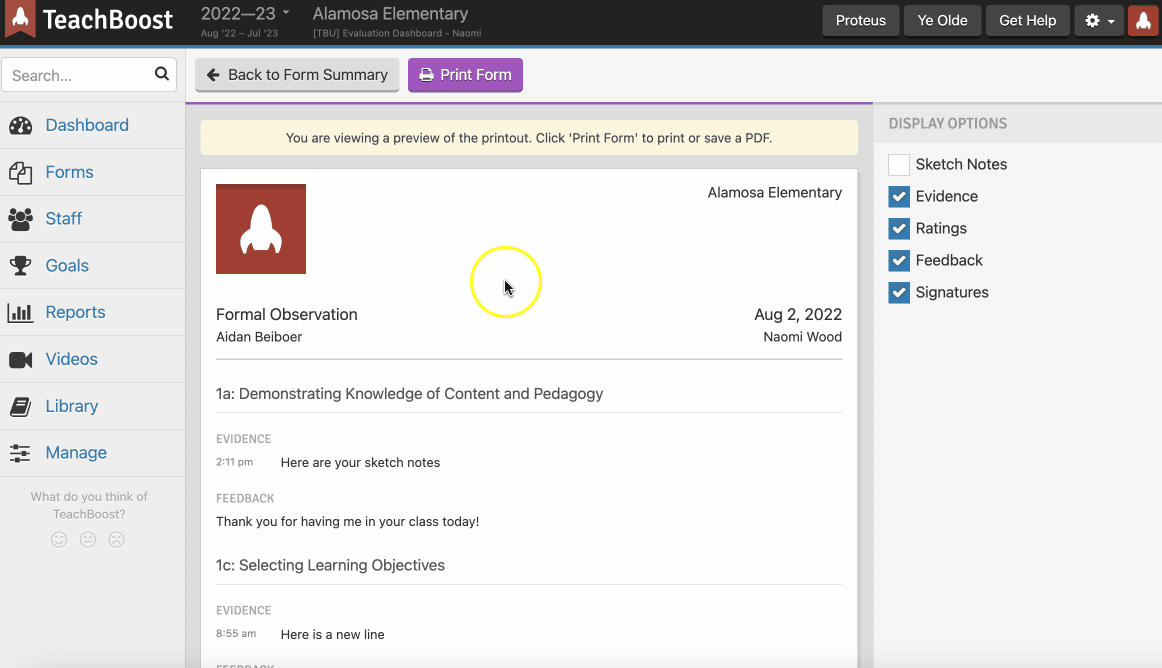This screenshot has height=668, width=1162.
Task: Click heading 1a: Demonstrating Knowledge of Content
Action: 410,394
